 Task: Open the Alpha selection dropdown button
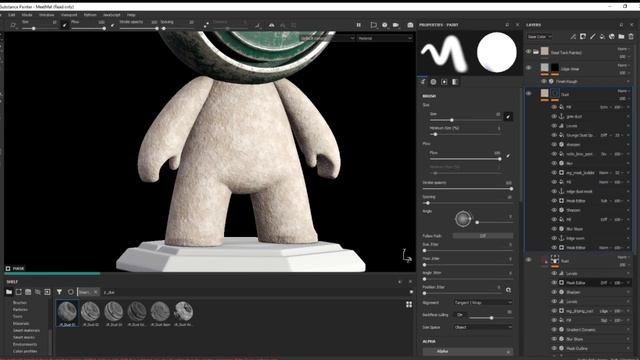click(x=468, y=351)
